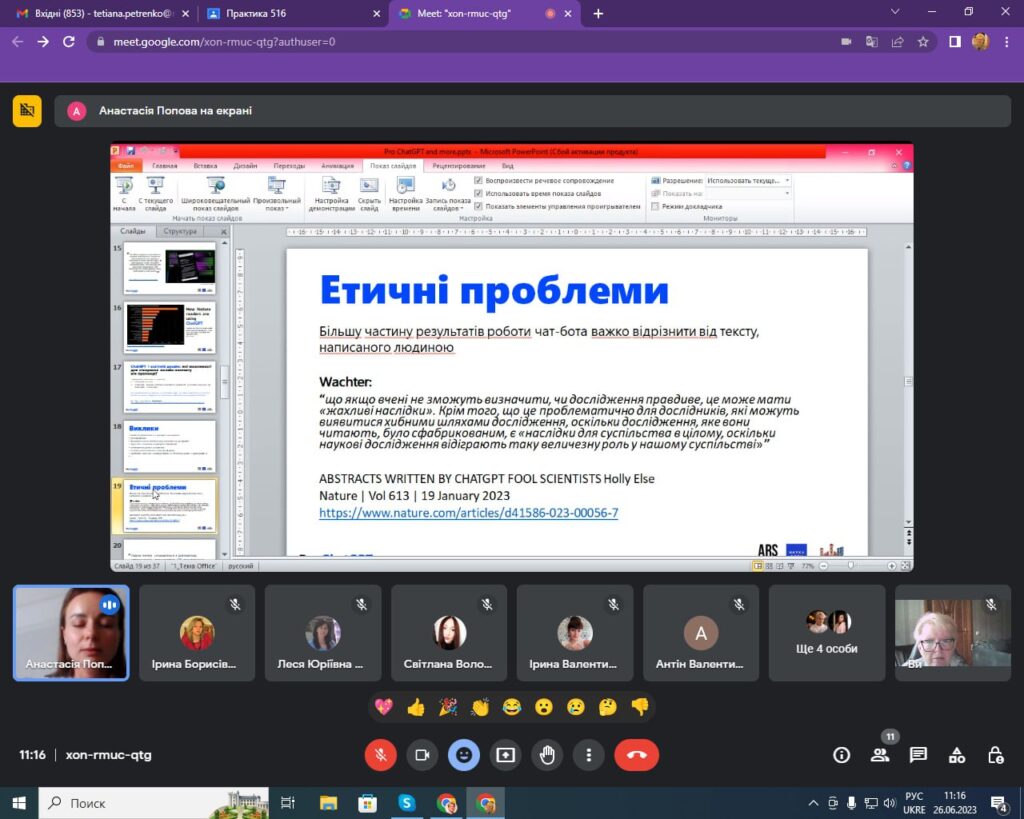Click the Present now button
Viewport: 1024px width, 819px height.
pyautogui.click(x=506, y=755)
